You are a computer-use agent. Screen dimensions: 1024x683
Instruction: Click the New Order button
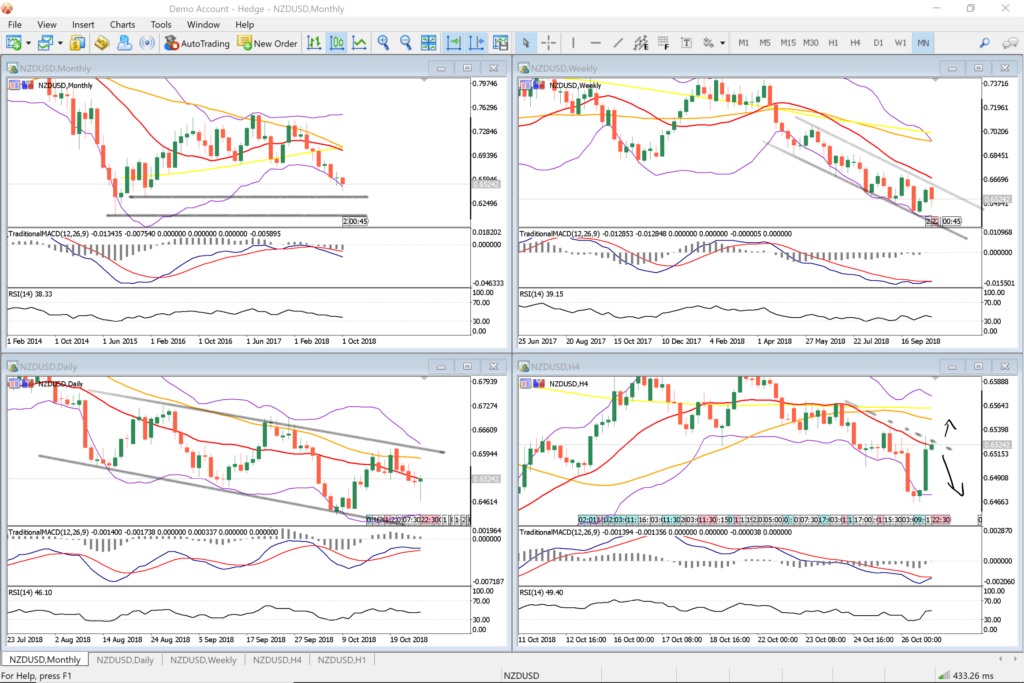coord(268,43)
